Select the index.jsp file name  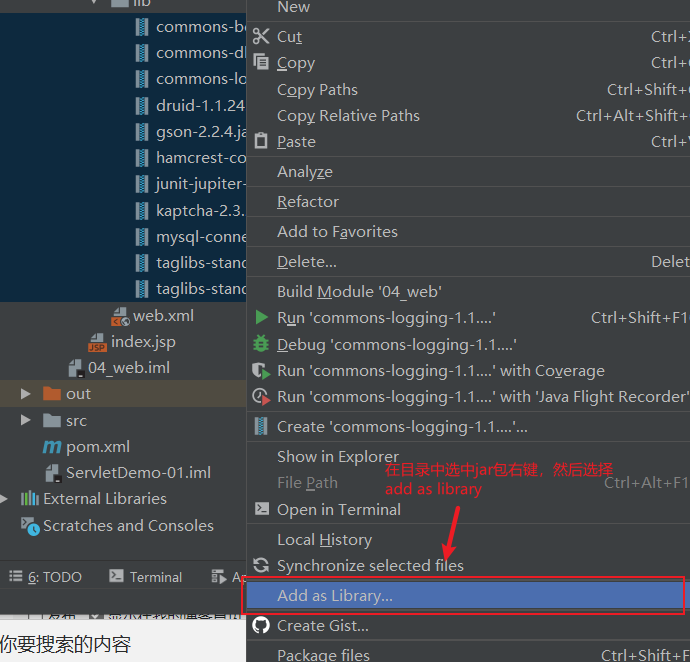(143, 342)
